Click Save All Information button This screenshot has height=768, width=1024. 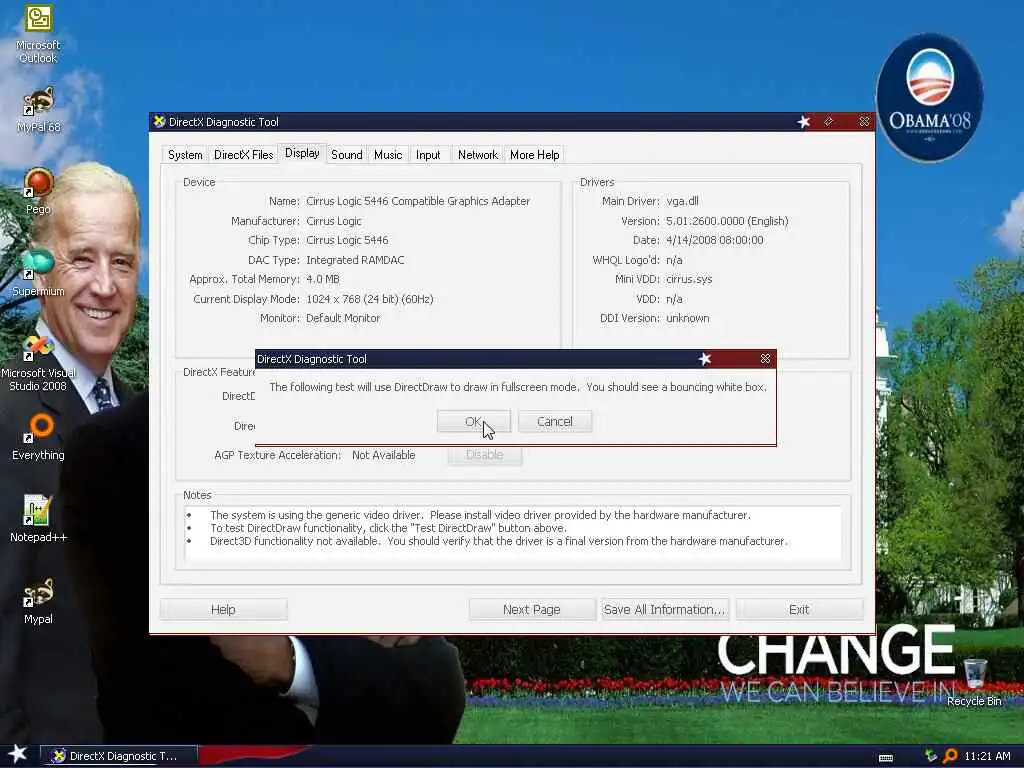[x=664, y=609]
